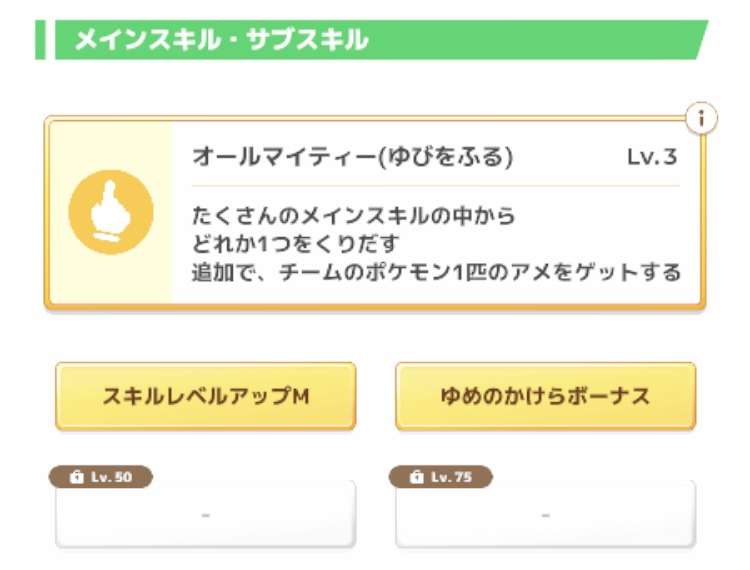Click the メインスキル word in the header

click(140, 40)
